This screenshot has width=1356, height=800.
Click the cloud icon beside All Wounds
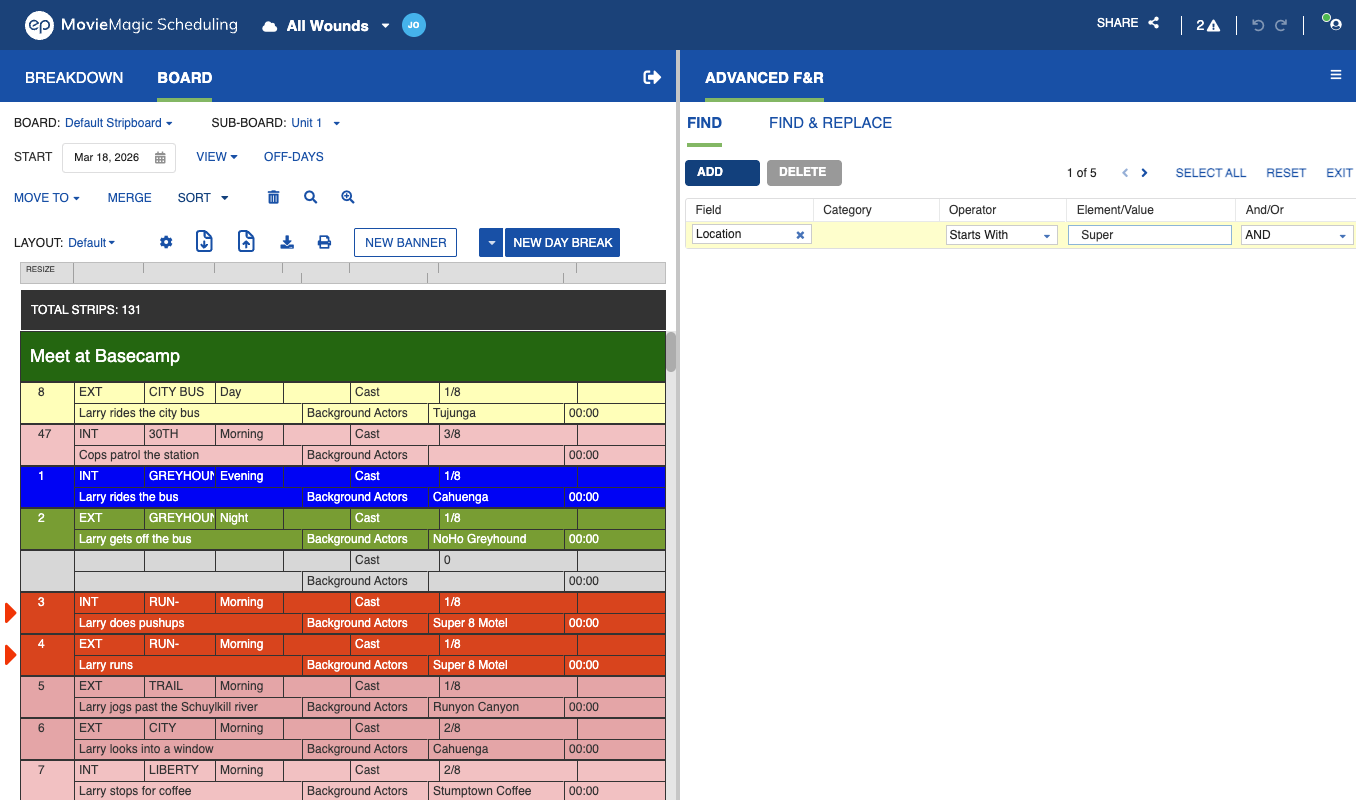[x=269, y=26]
